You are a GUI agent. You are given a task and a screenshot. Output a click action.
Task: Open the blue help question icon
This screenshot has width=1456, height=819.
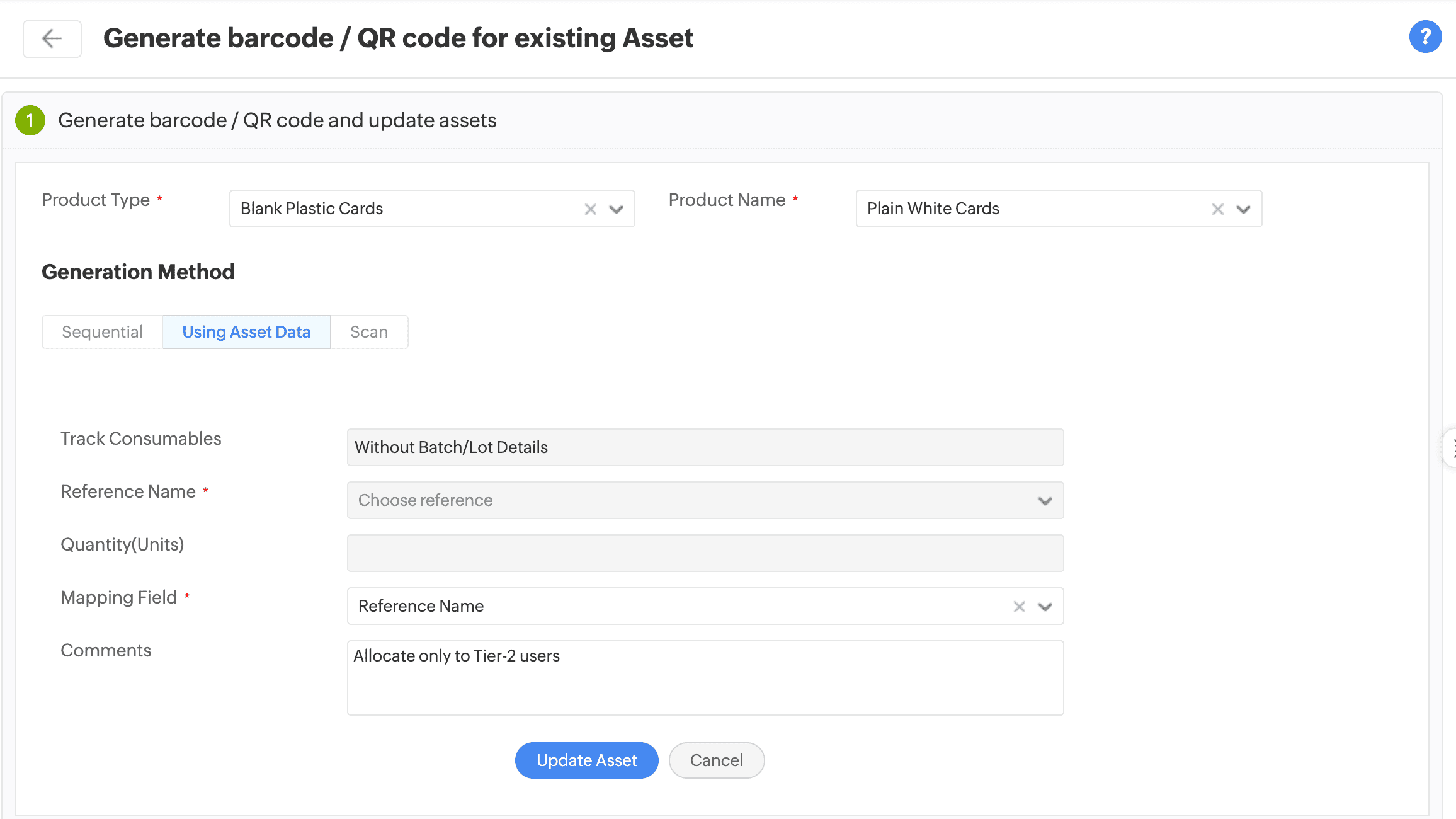(x=1425, y=37)
